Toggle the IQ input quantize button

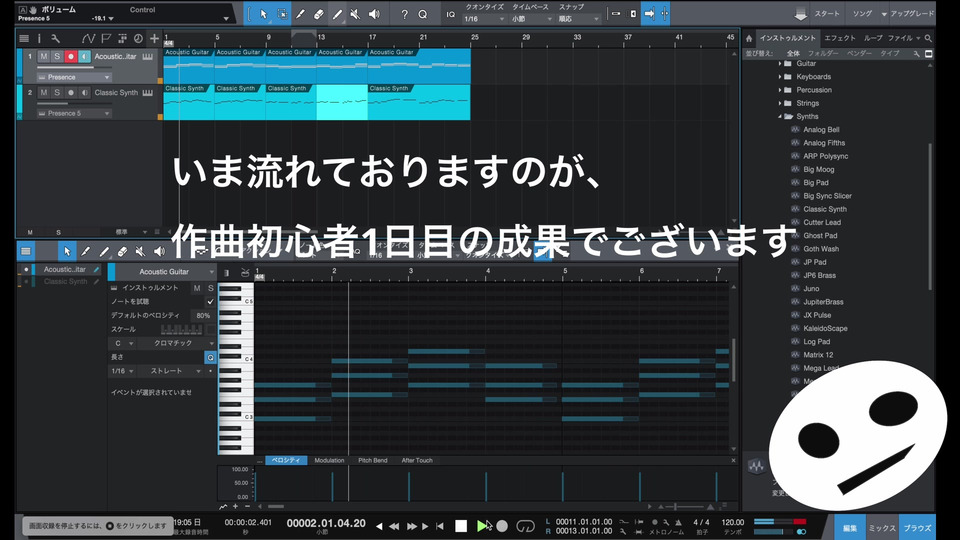[451, 15]
